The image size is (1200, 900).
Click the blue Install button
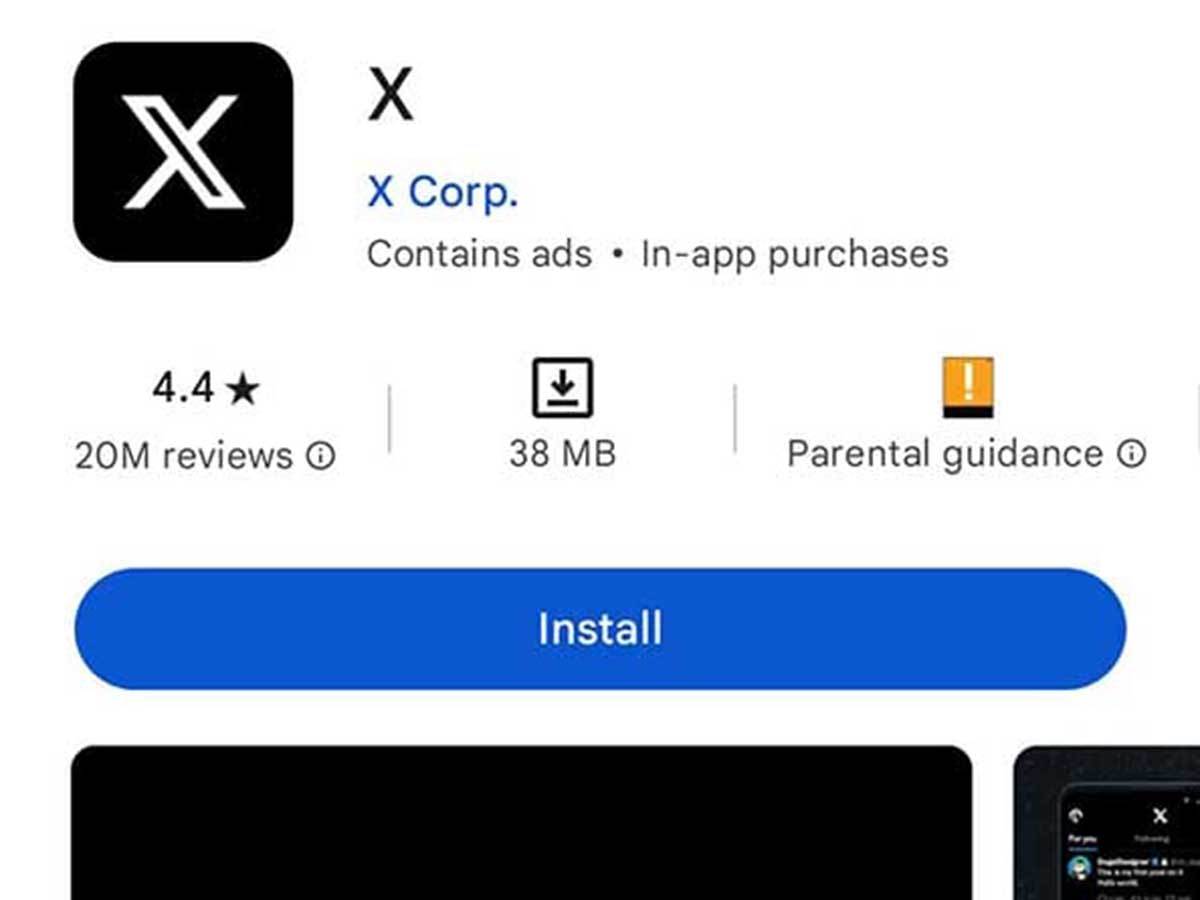point(600,629)
